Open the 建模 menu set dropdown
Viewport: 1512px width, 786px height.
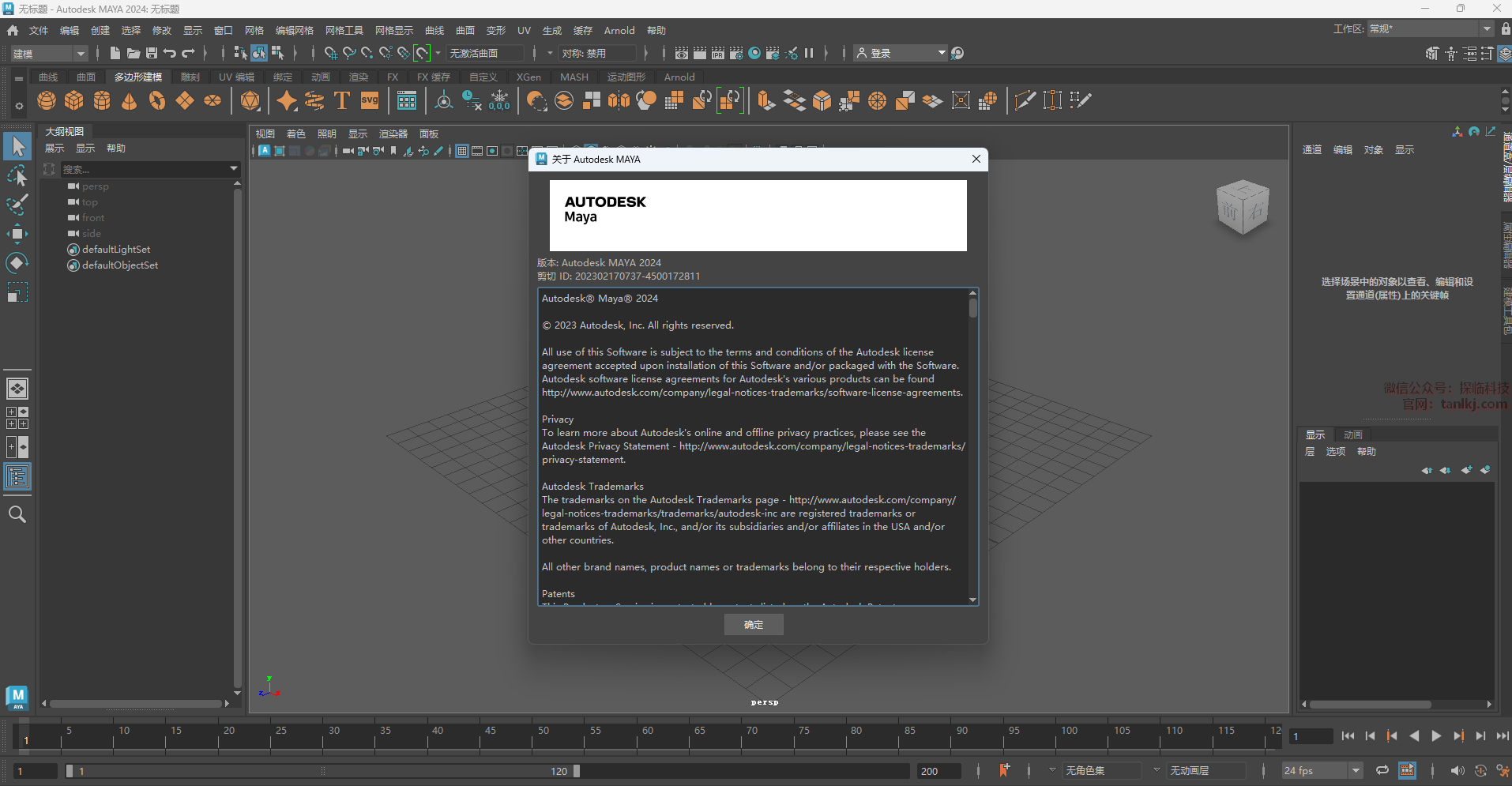(49, 53)
